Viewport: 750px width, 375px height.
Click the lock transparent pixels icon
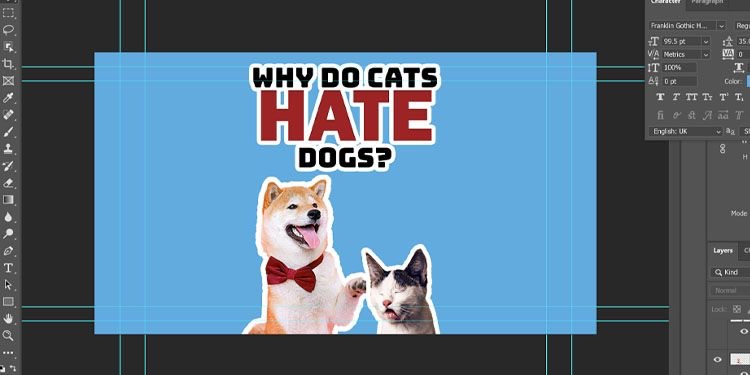[737, 309]
